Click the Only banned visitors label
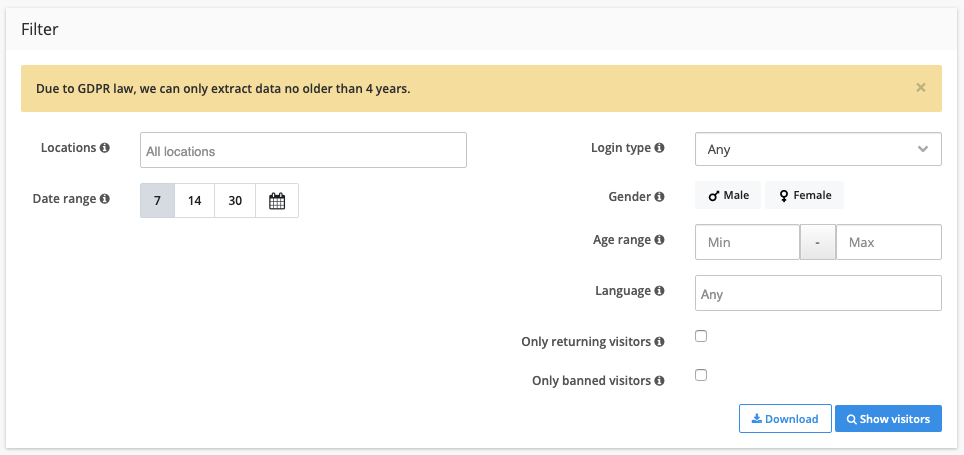Screen dimensions: 964x455 coord(591,381)
